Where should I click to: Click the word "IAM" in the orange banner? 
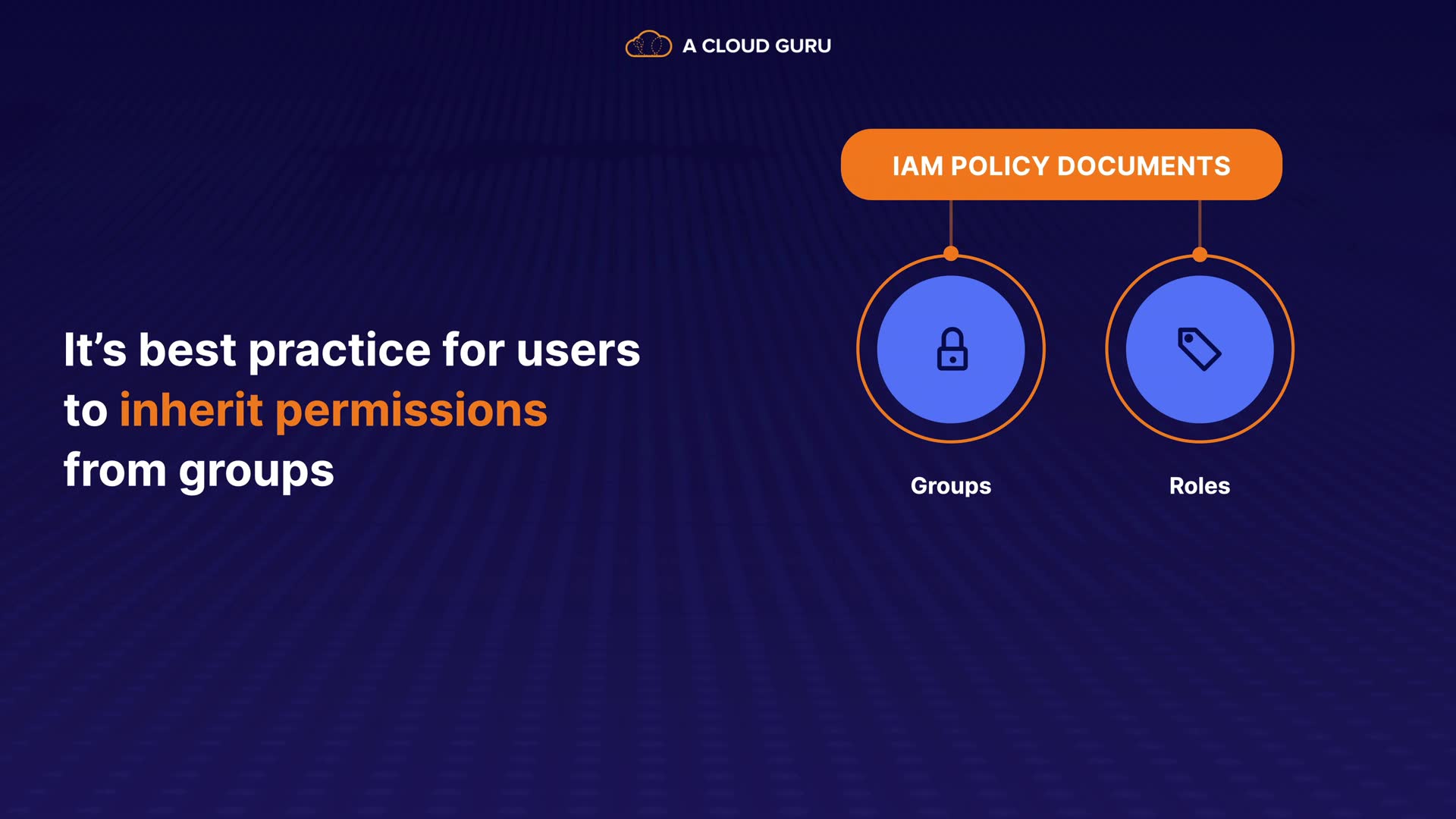[x=917, y=166]
